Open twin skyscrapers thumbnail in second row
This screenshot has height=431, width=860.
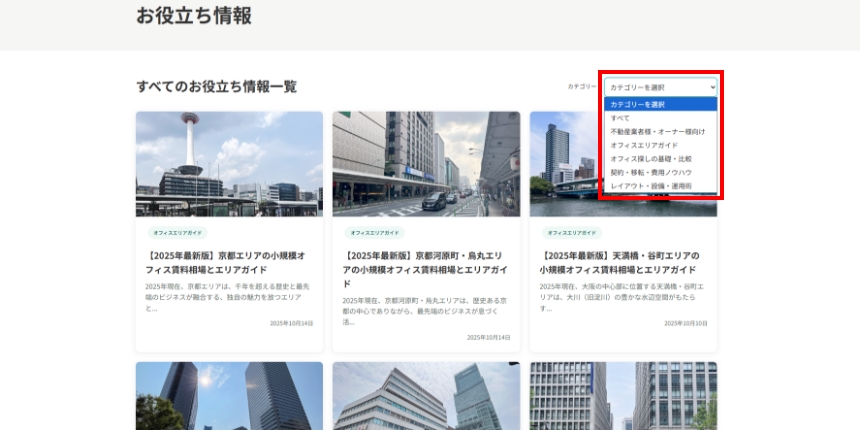click(x=229, y=397)
